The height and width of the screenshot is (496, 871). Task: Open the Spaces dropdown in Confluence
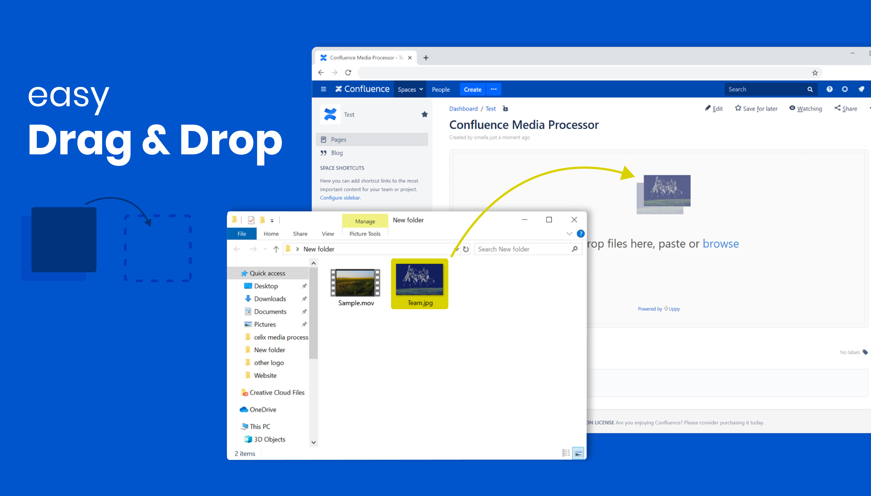point(411,89)
